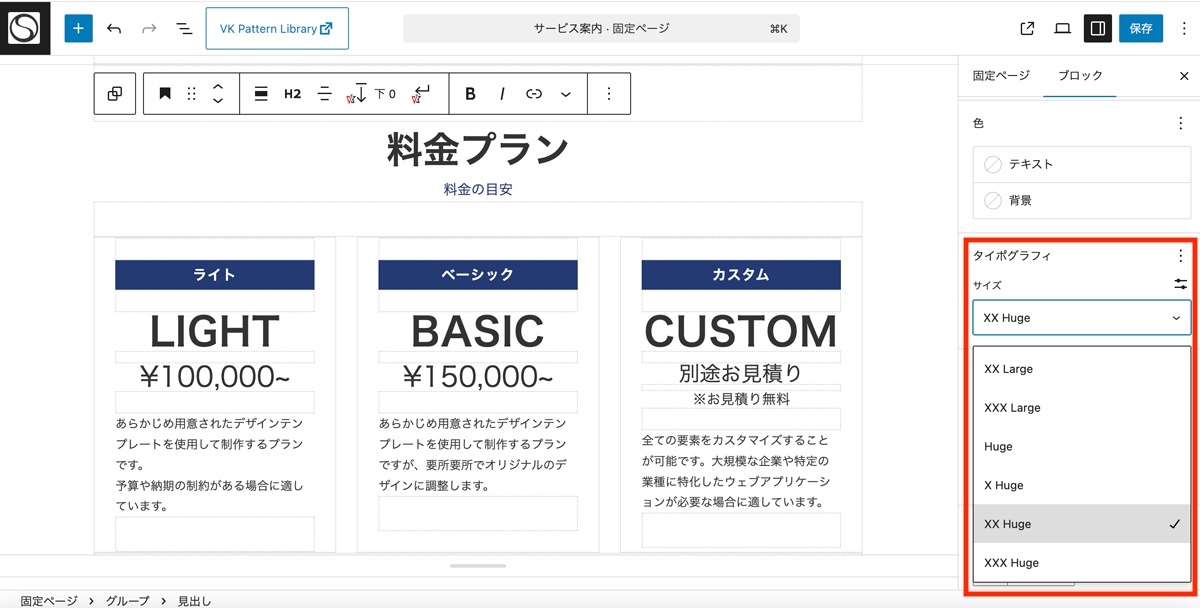The image size is (1200, 608).
Task: Select Huge font size option
Action: [x=1083, y=447]
